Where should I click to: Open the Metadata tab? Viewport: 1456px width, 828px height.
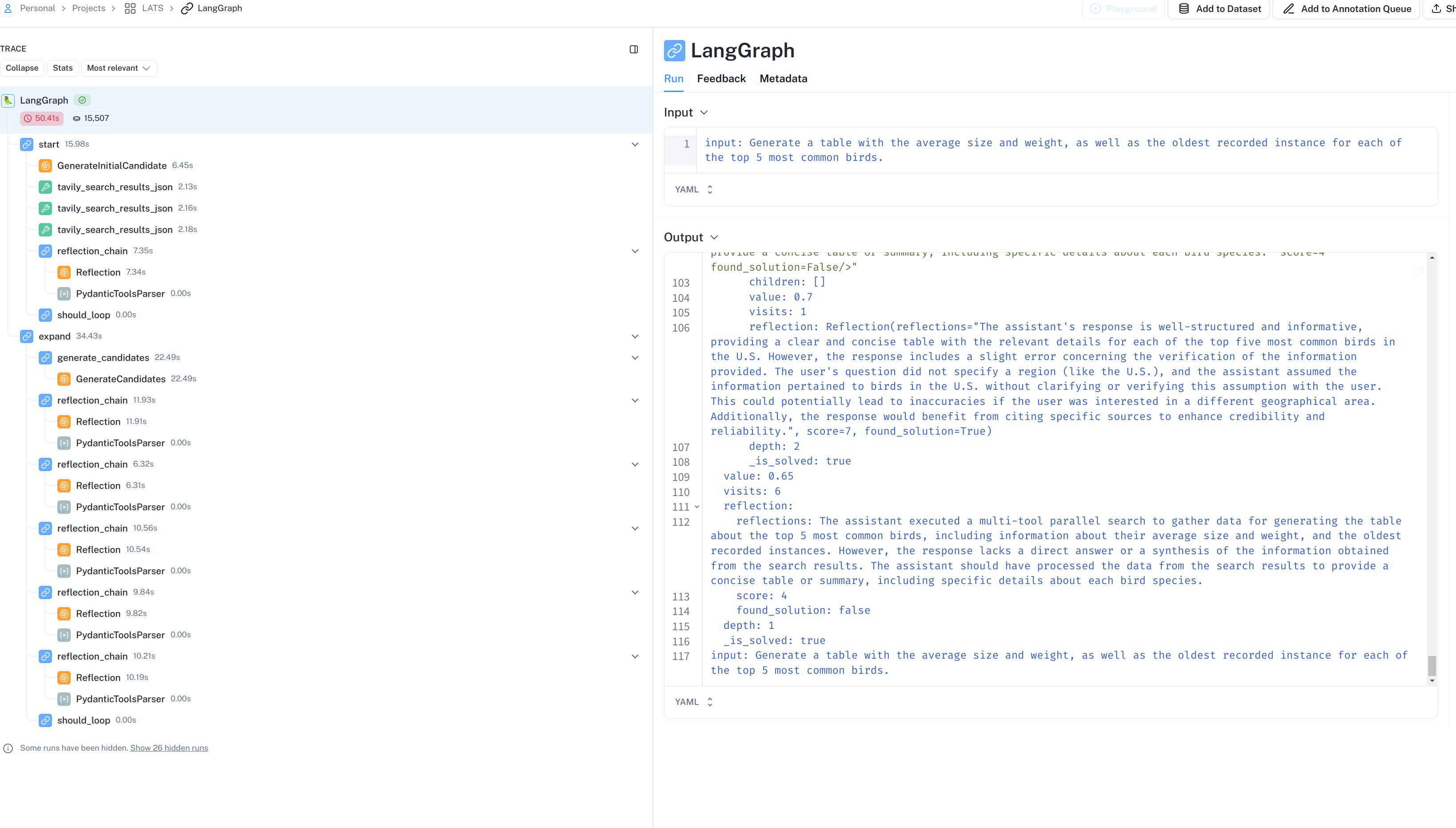pyautogui.click(x=783, y=79)
